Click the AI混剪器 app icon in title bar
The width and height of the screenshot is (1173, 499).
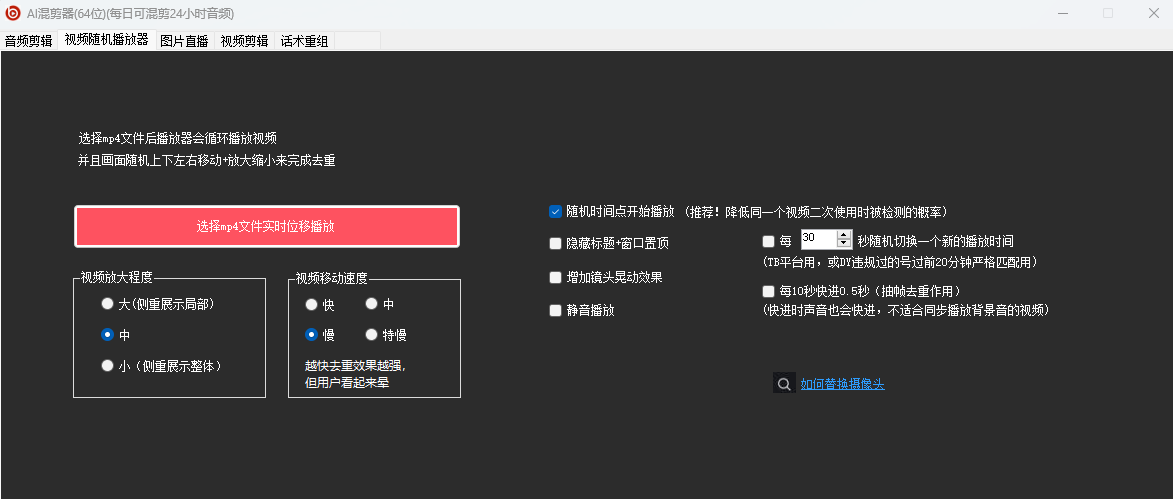[14, 13]
